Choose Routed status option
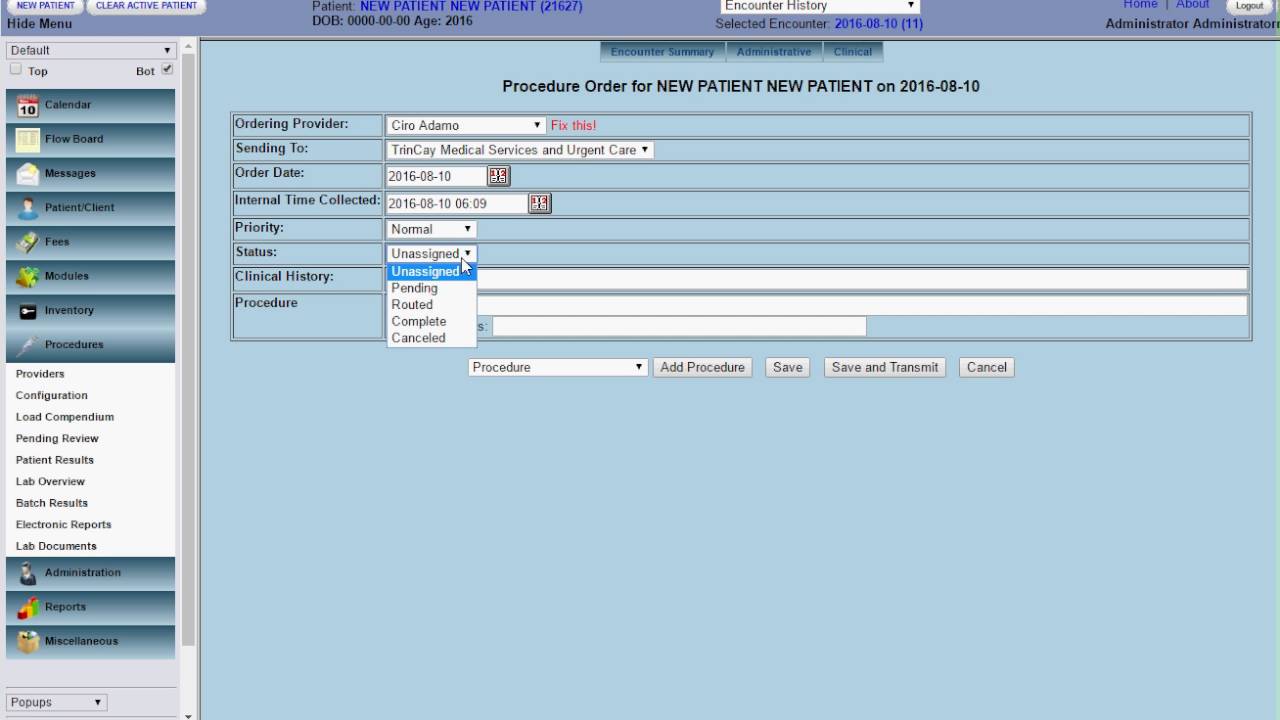This screenshot has height=720, width=1280. point(431,305)
